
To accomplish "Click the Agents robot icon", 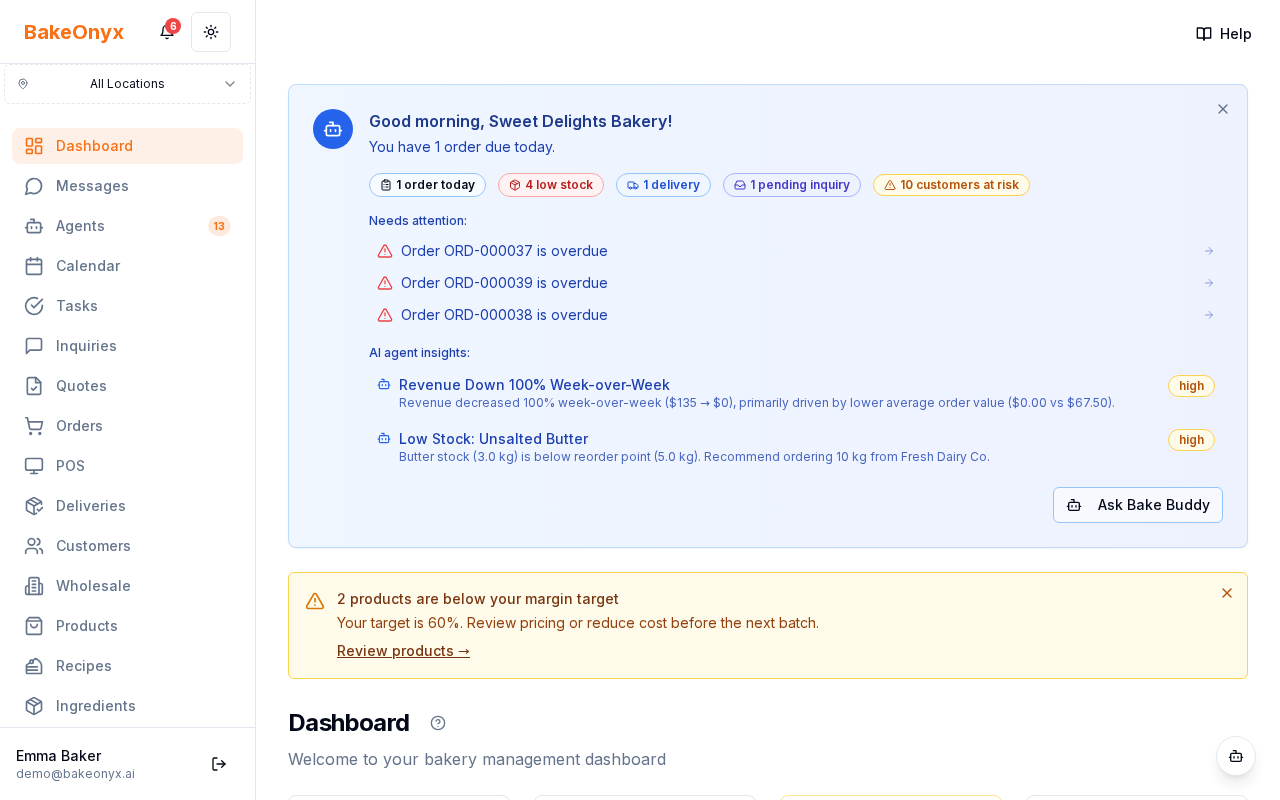I will (x=34, y=226).
